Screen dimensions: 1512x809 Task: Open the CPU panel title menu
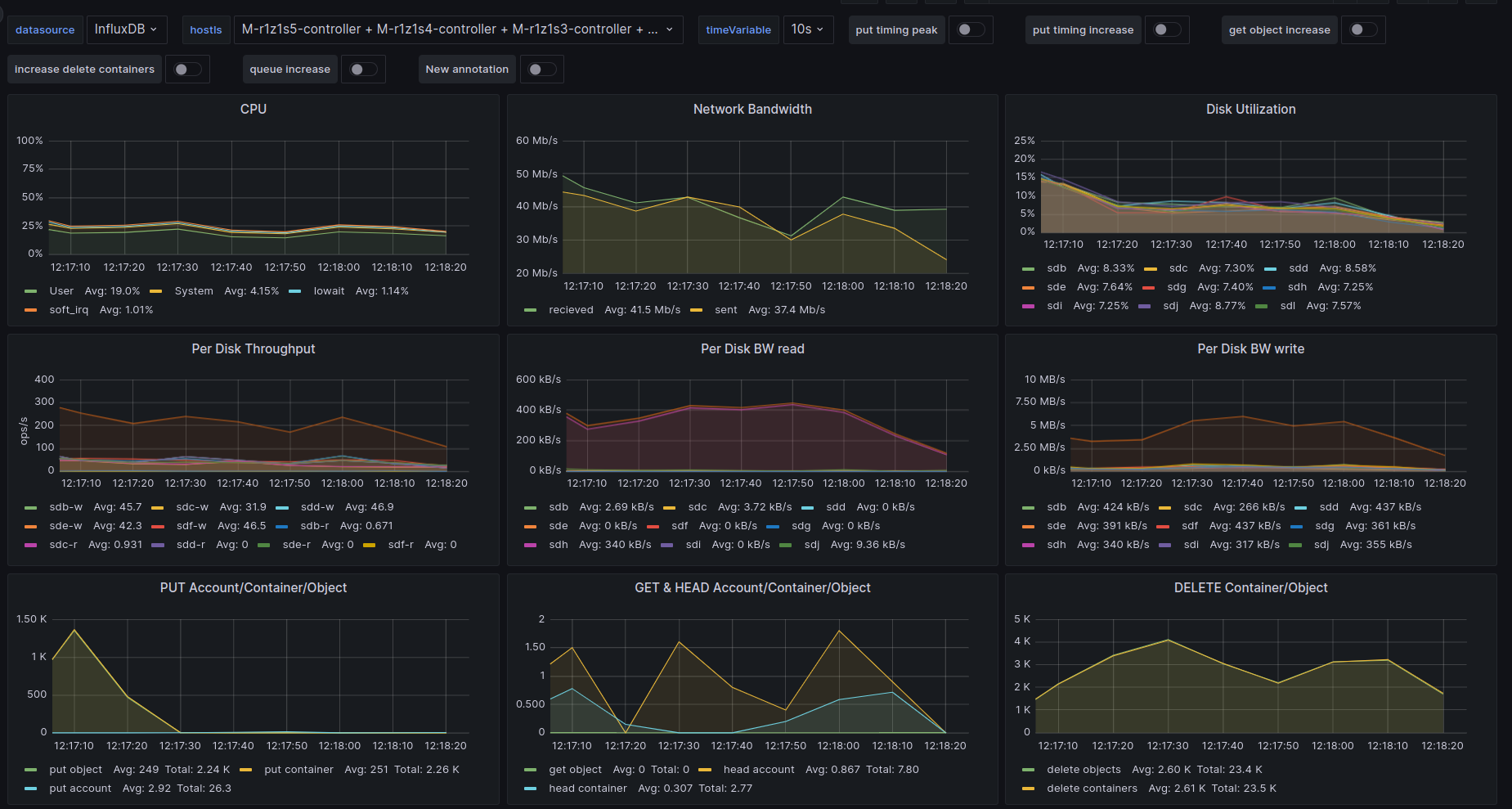253,109
